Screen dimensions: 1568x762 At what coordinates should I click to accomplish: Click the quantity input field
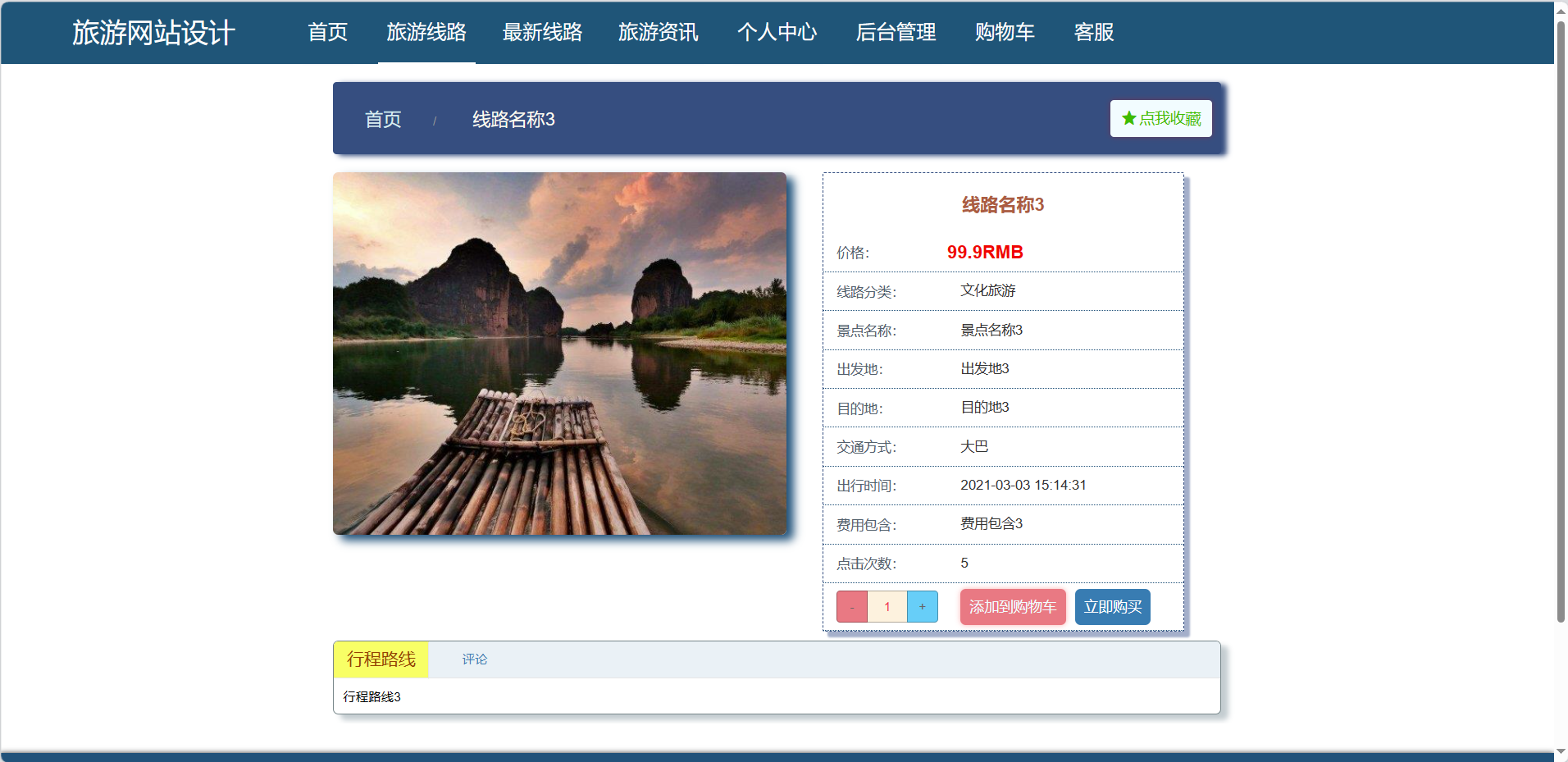(x=887, y=607)
